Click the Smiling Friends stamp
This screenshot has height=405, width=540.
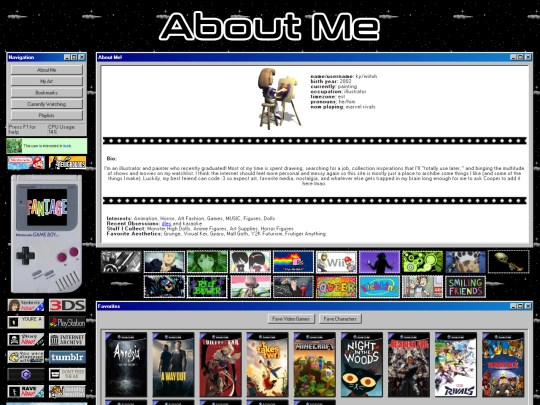coord(466,287)
